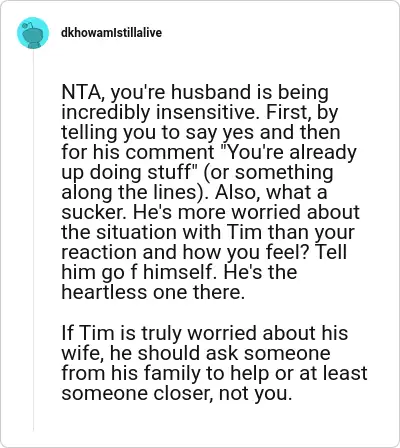This screenshot has height=448, width=400.
Task: Click the line 'wife, he should ask someone'
Action: coord(196,353)
